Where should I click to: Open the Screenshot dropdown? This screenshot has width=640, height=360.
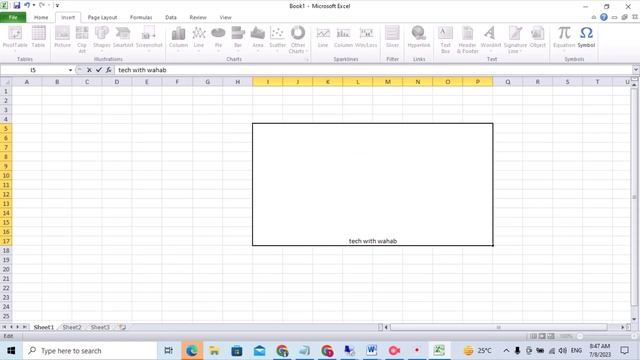pyautogui.click(x=149, y=38)
